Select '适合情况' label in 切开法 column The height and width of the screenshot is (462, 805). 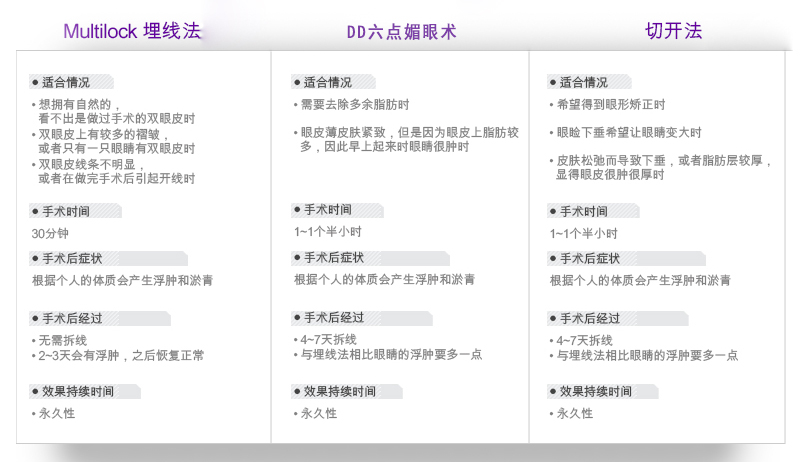pyautogui.click(x=583, y=82)
